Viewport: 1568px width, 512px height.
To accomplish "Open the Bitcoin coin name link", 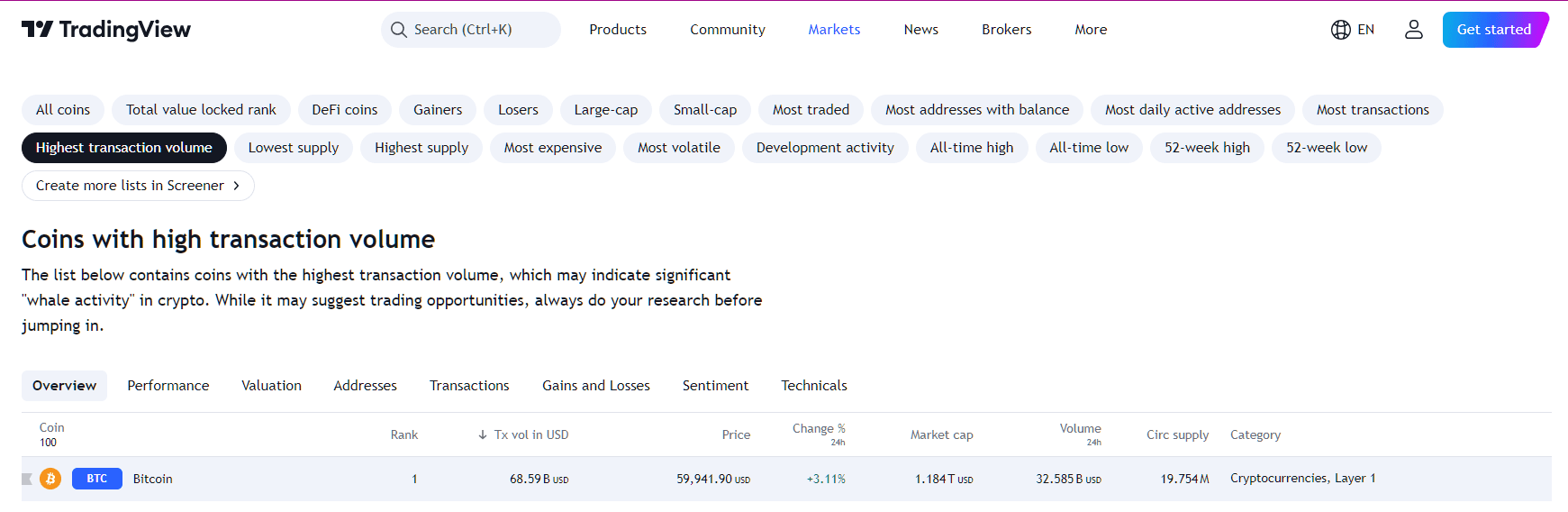I will pyautogui.click(x=152, y=479).
